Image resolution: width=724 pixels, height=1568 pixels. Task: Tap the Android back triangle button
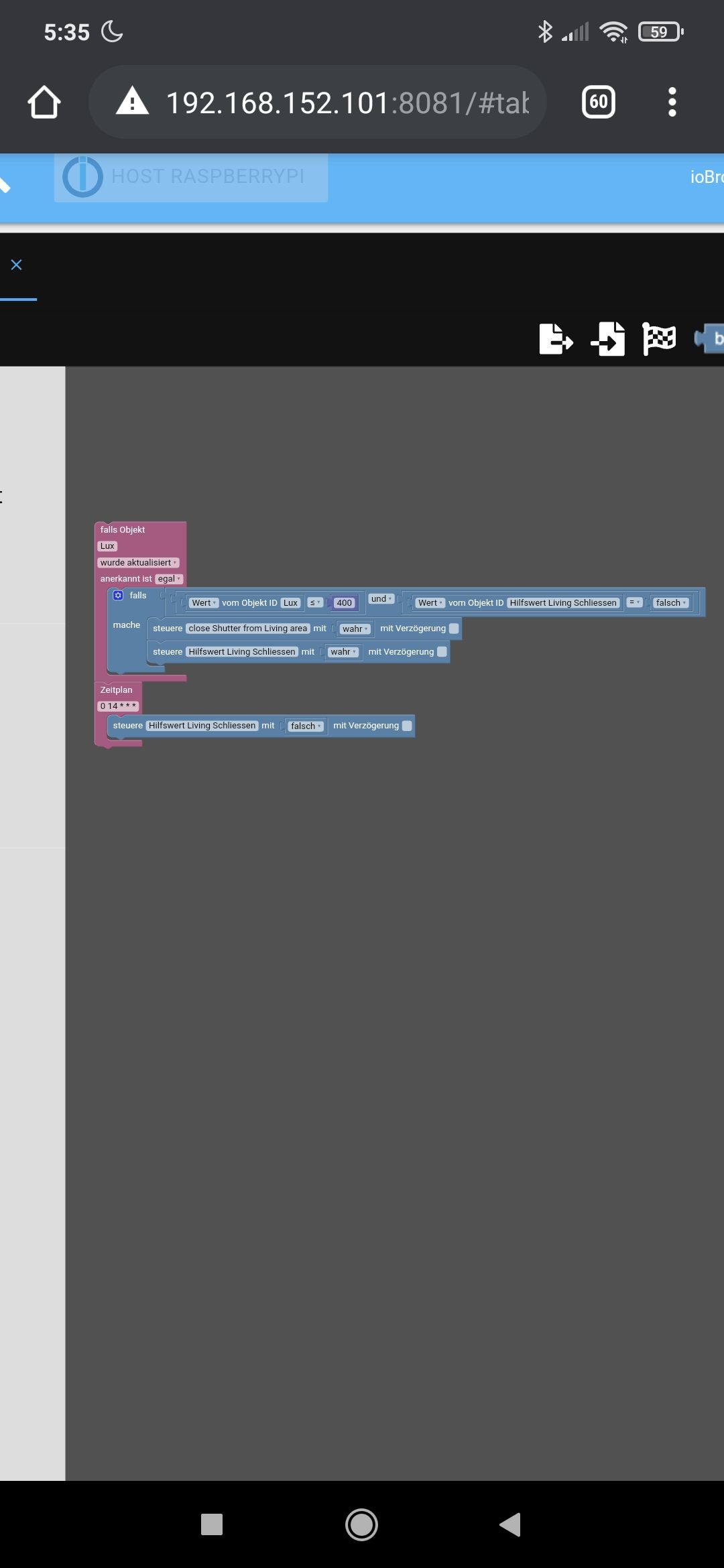(511, 1524)
